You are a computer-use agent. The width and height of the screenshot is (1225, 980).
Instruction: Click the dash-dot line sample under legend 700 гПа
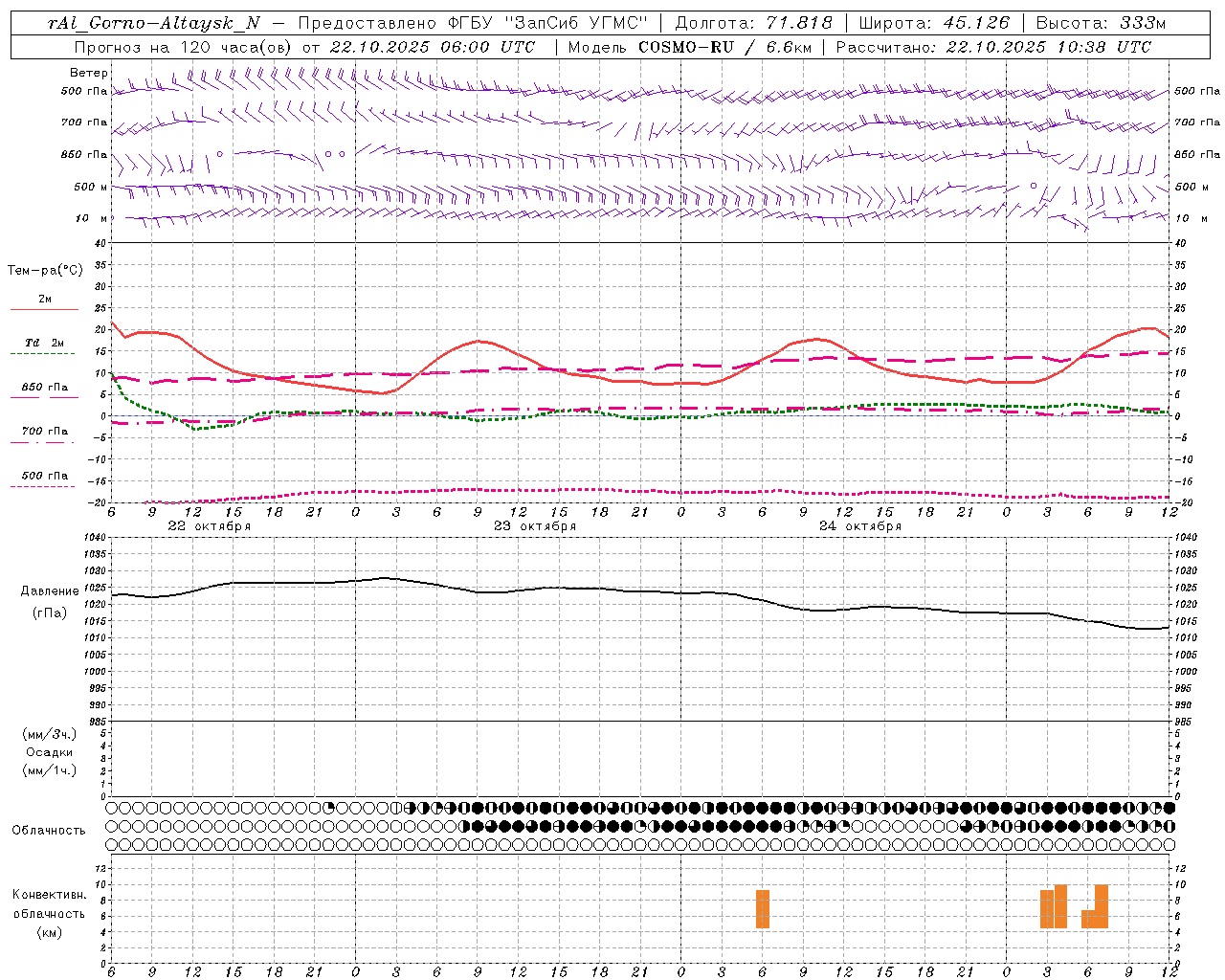[x=42, y=442]
